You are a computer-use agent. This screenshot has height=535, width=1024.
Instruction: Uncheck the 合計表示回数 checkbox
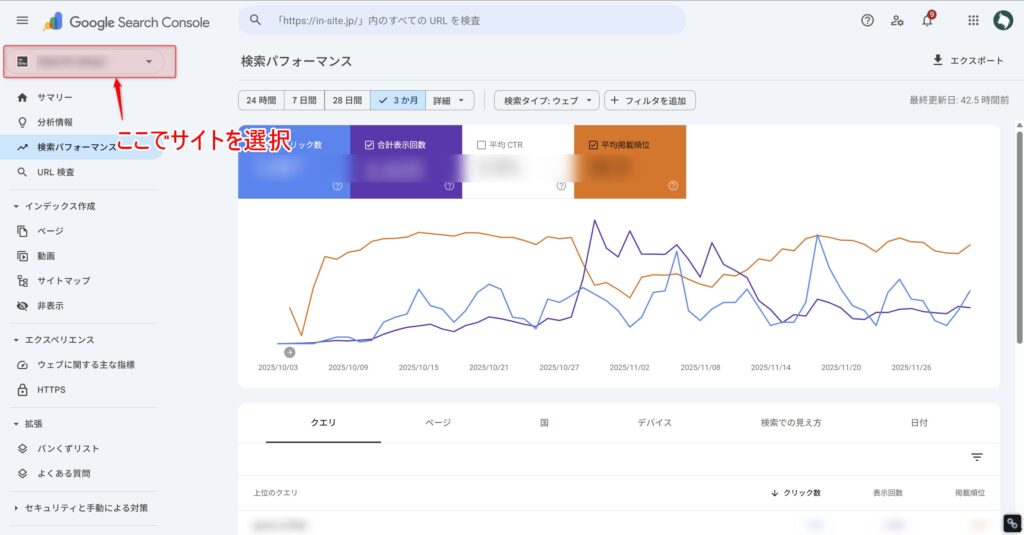pyautogui.click(x=369, y=145)
